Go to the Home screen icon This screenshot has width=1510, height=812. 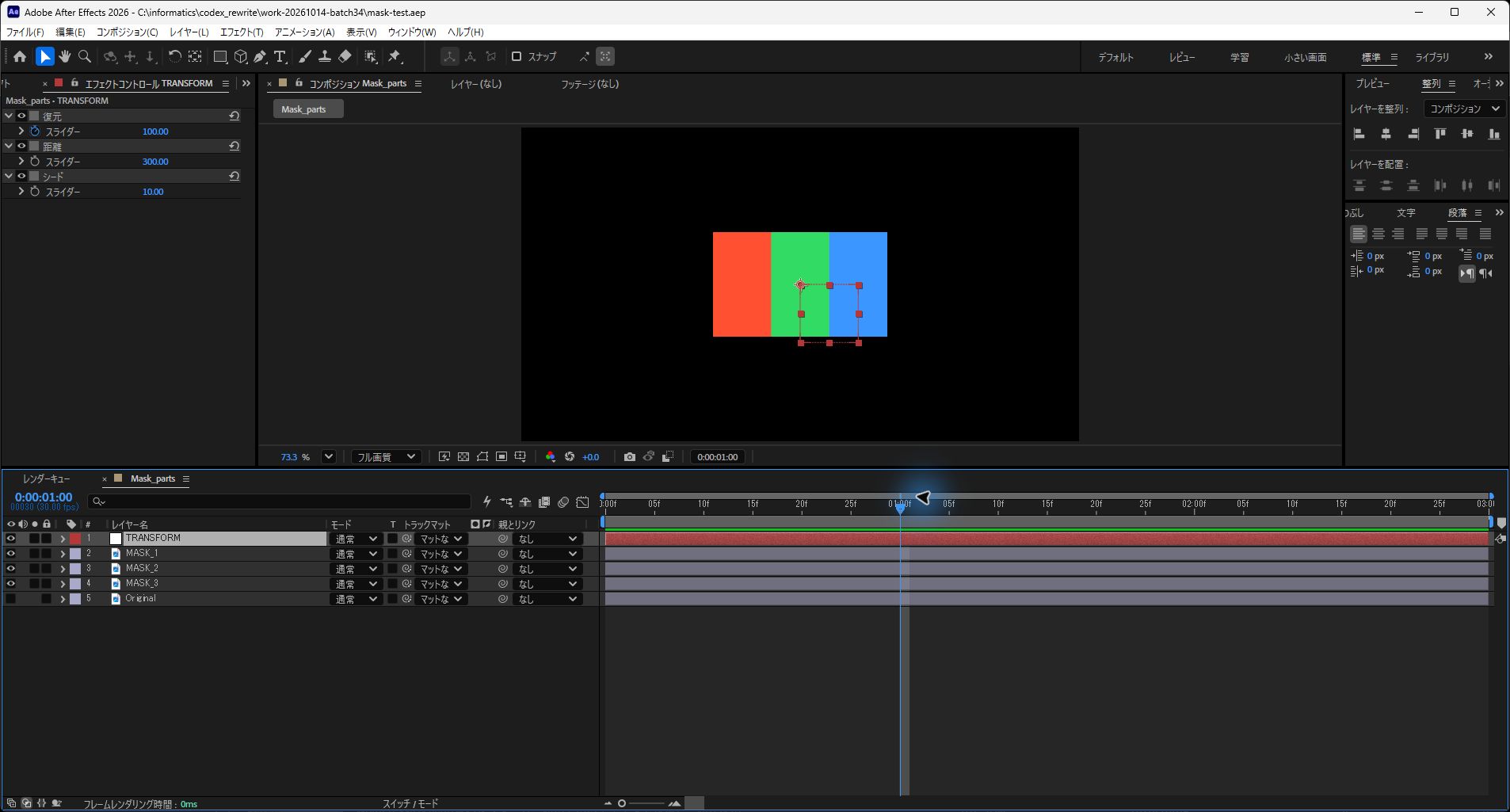coord(20,56)
